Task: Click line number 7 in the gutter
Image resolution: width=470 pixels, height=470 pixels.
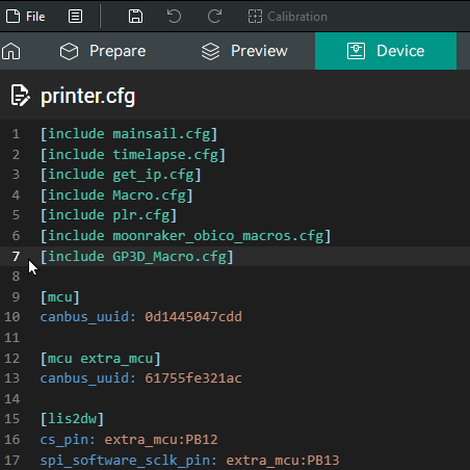Action: pos(16,257)
